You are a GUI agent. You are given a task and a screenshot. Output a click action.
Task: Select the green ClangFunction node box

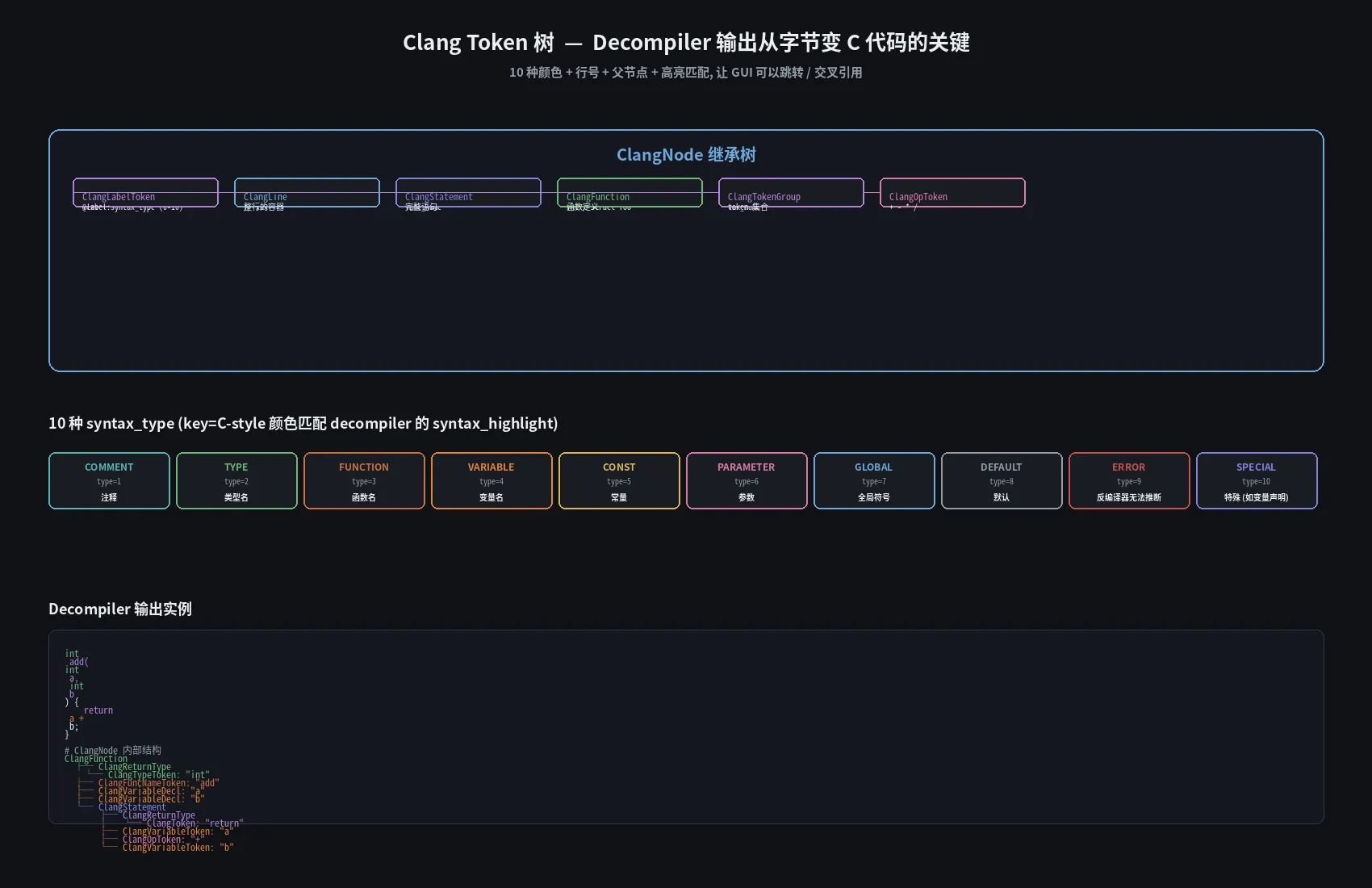630,193
